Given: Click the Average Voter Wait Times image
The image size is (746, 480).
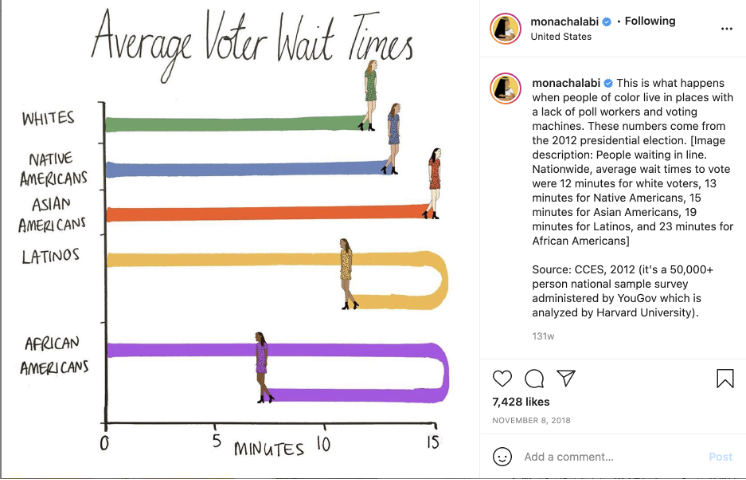Looking at the screenshot, I should coord(240,239).
